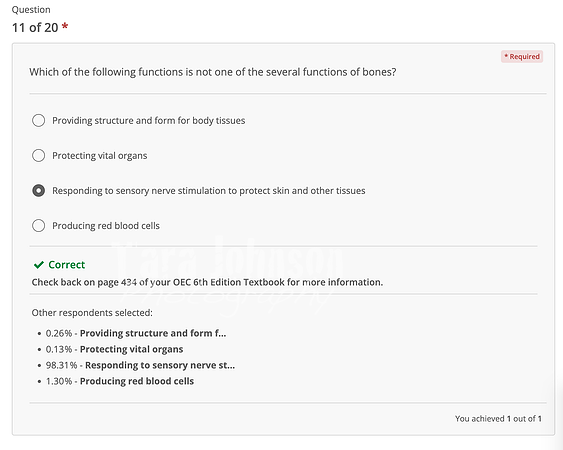Click the green 'Correct' label
Viewport: 563px width, 450px height.
[66, 265]
